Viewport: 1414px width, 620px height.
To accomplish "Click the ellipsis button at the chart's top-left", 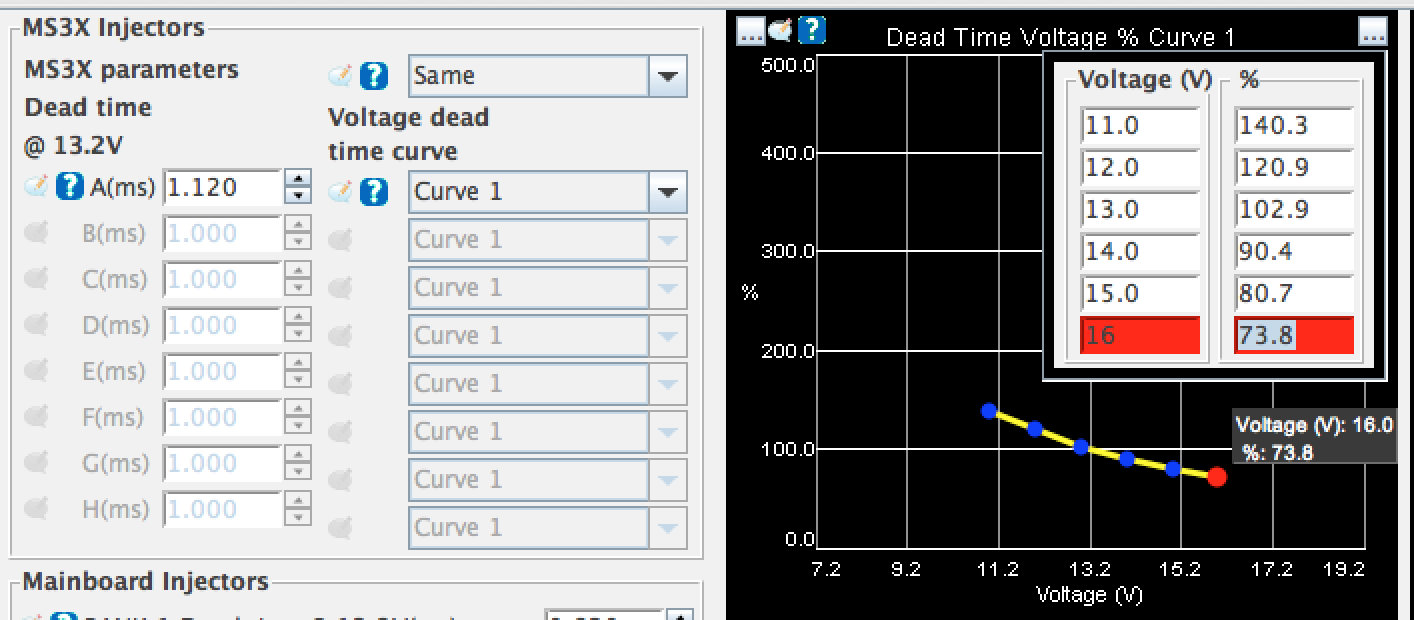I will [750, 32].
